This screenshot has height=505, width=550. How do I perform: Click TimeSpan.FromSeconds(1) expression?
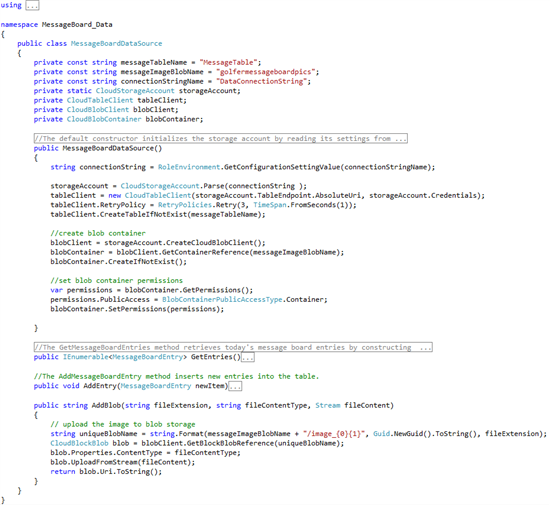302,205
